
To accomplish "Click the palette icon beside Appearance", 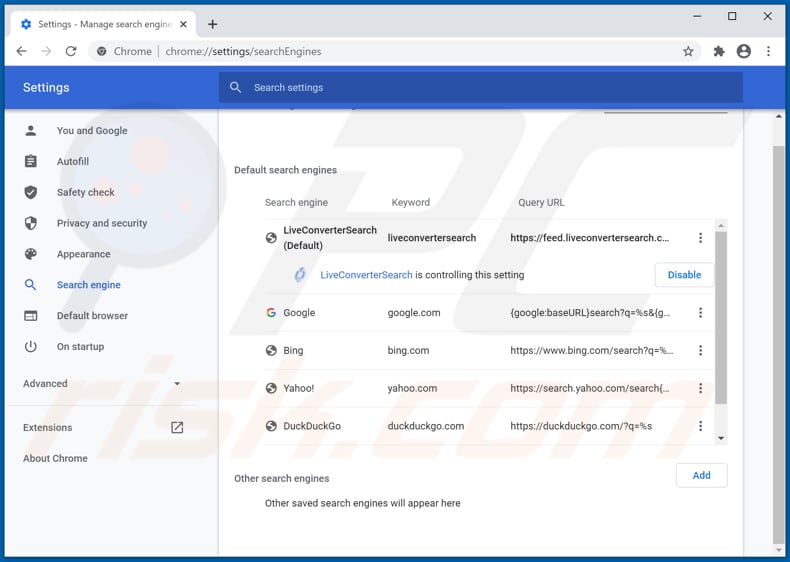I will tap(31, 254).
